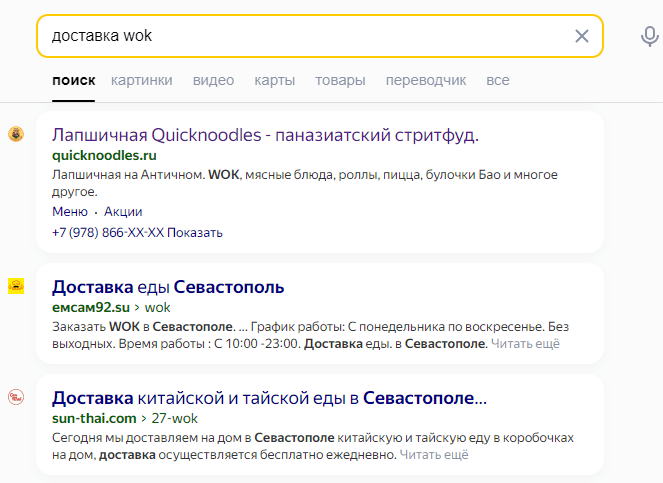Open the Акции sitelink

pos(123,211)
